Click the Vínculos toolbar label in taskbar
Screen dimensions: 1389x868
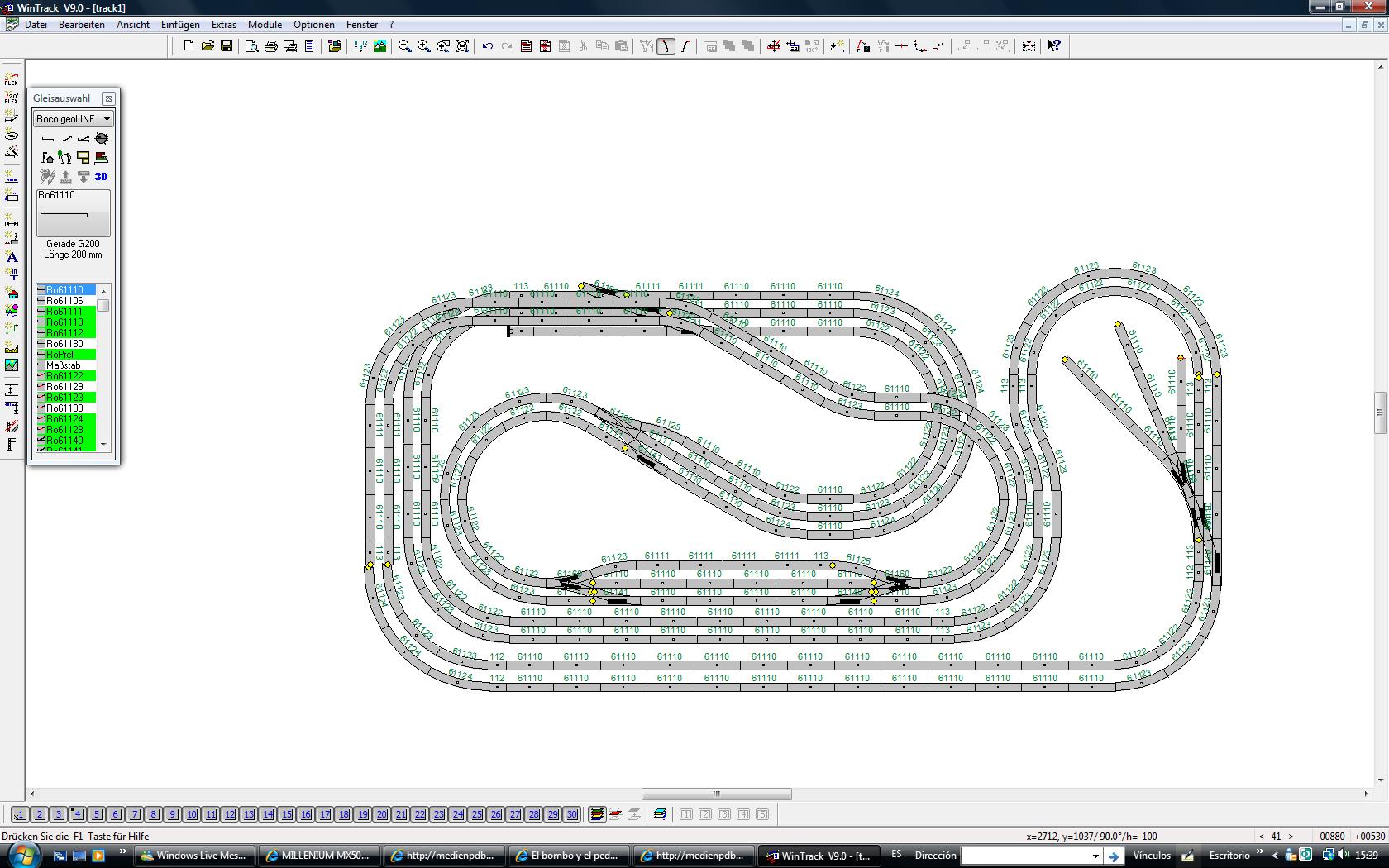click(x=1151, y=856)
